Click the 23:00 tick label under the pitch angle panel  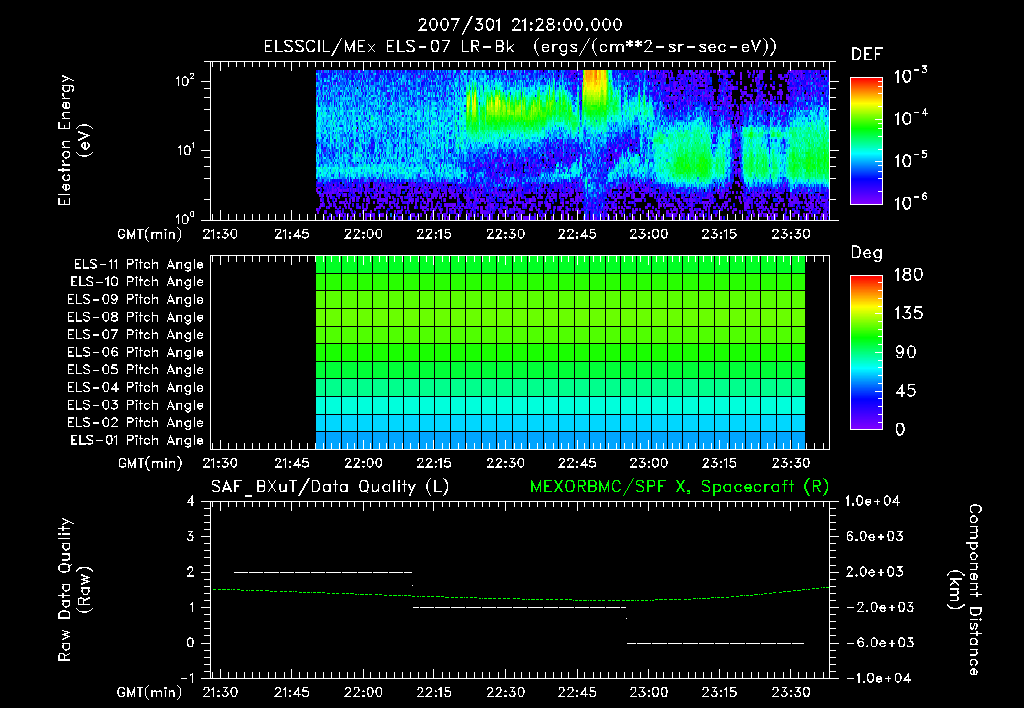648,464
